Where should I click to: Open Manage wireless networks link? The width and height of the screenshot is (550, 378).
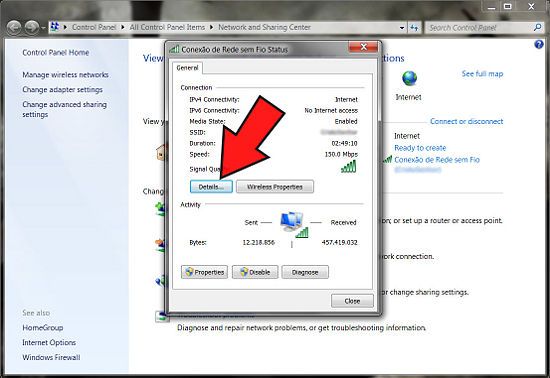[x=65, y=75]
